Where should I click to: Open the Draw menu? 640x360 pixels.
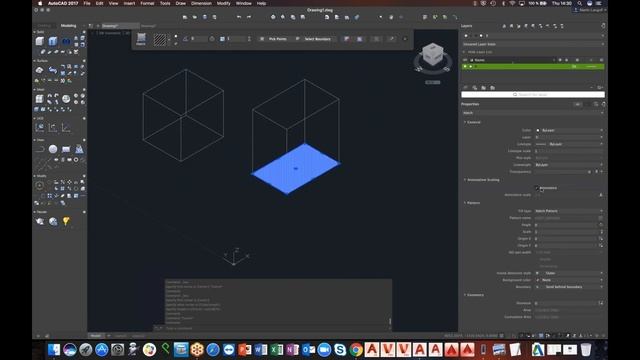click(180, 3)
